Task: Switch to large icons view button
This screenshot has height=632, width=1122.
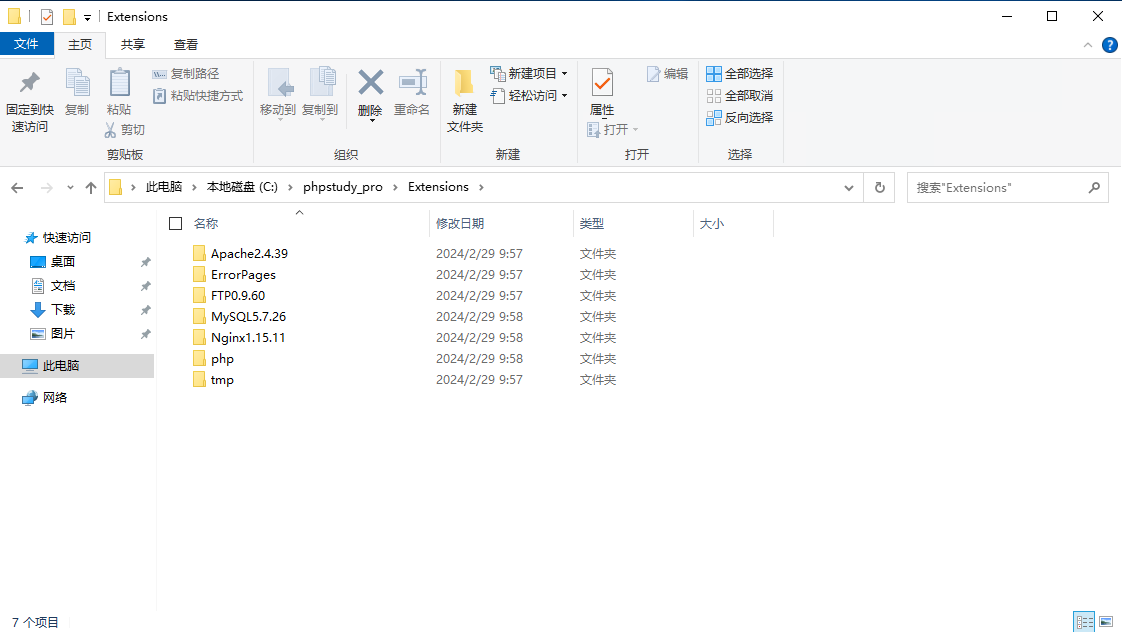Action: 1106,622
